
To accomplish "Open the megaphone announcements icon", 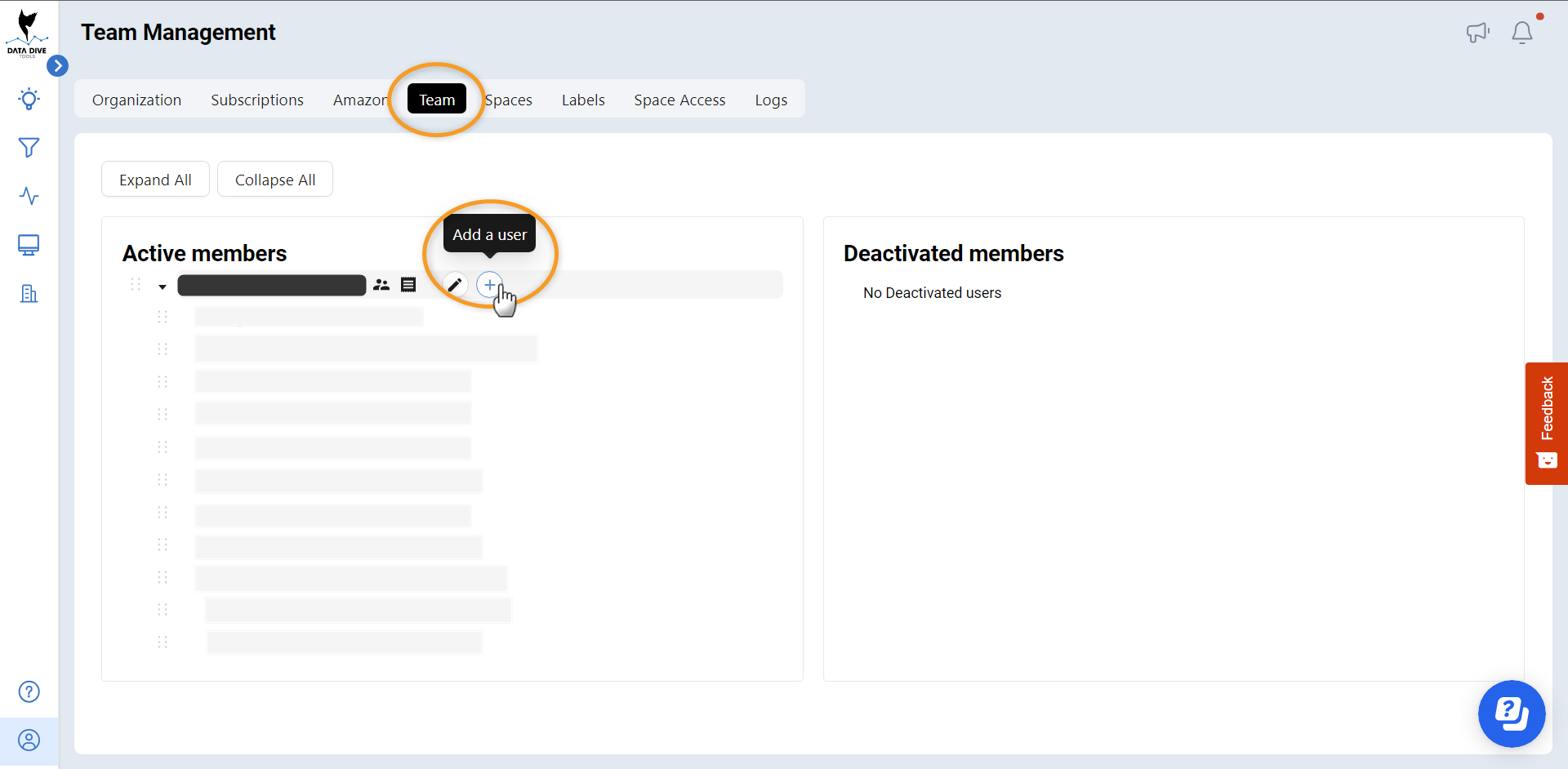I will click(x=1477, y=33).
